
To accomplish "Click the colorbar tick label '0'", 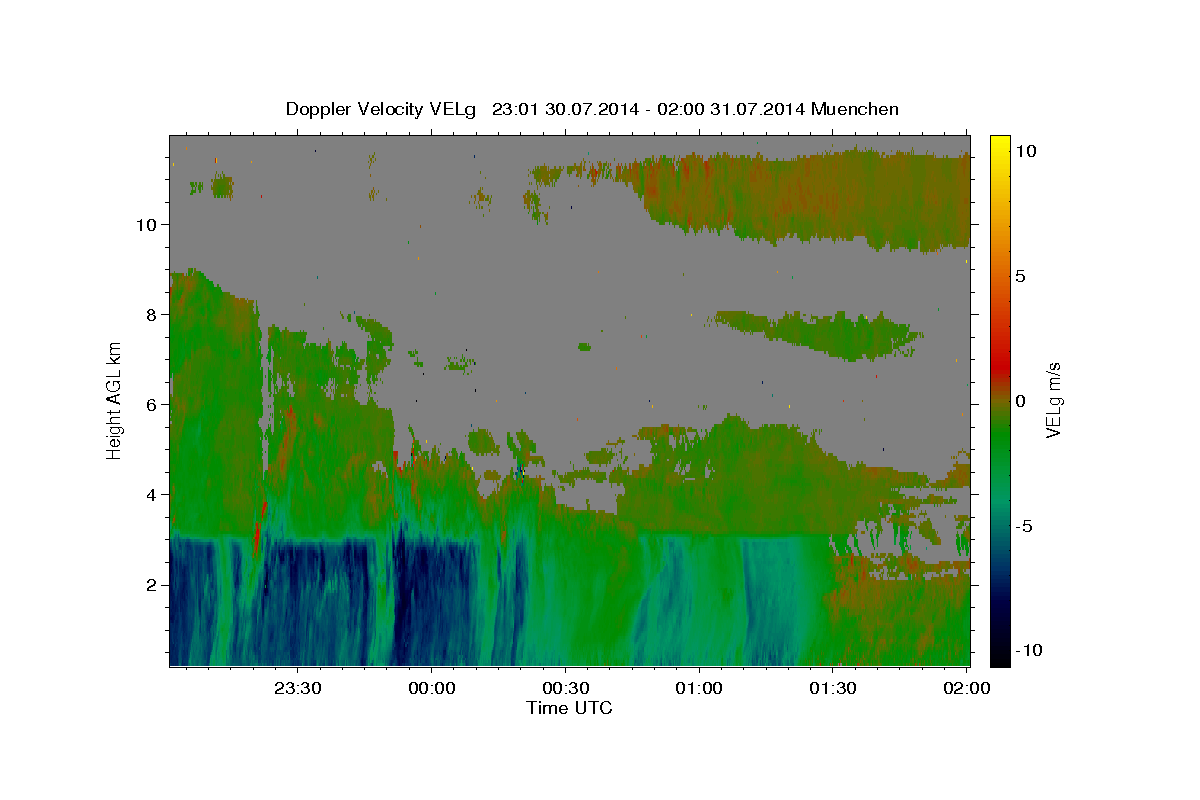I will click(x=1020, y=400).
